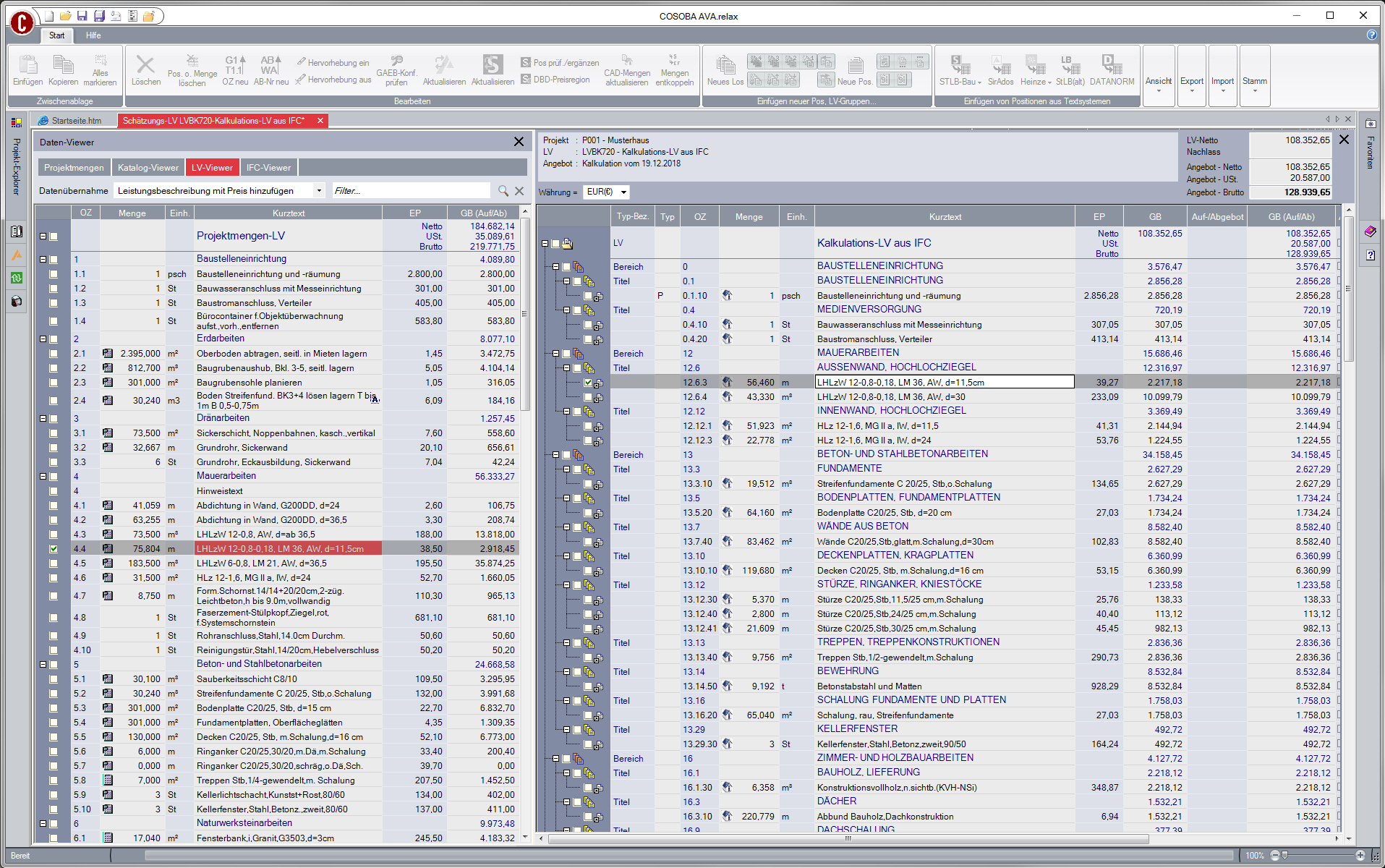The image size is (1385, 868).
Task: Open the Hilfe ribbon tab
Action: tap(93, 35)
